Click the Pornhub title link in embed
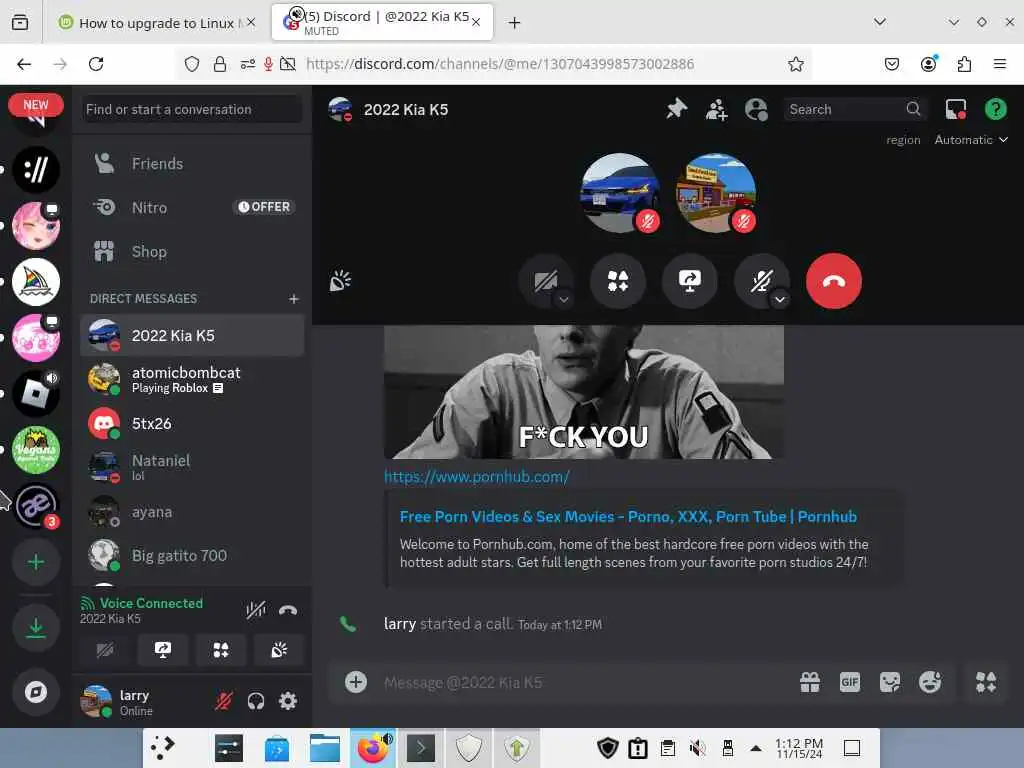This screenshot has width=1024, height=768. click(x=628, y=517)
